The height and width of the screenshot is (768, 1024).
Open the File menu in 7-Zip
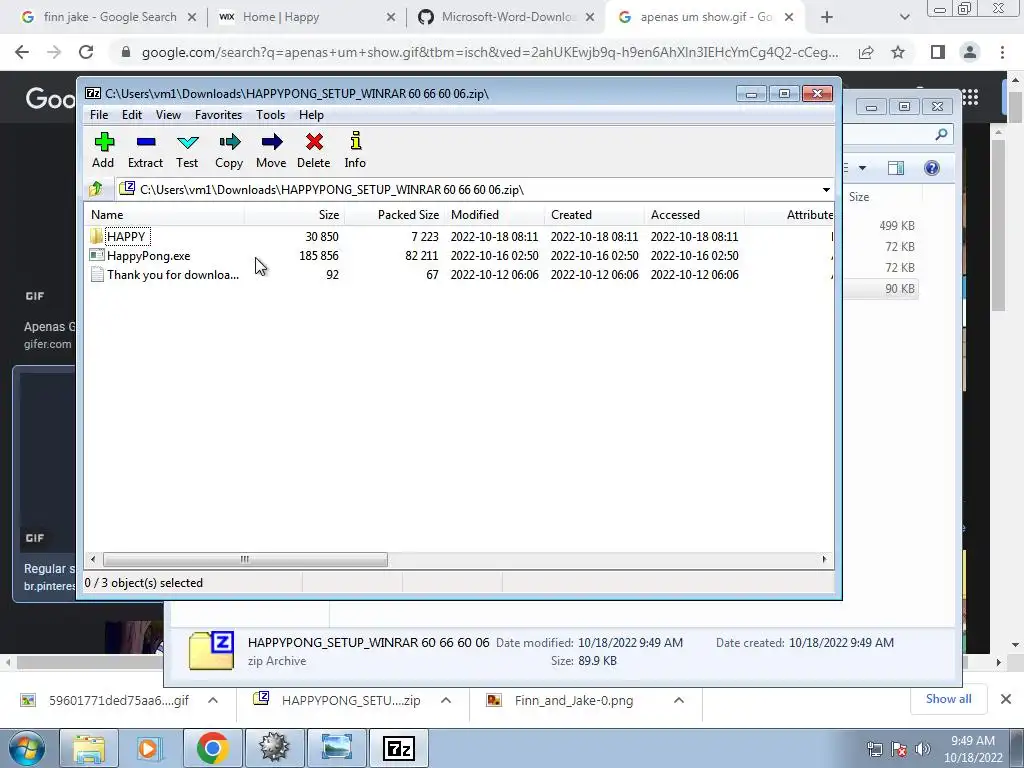click(99, 115)
